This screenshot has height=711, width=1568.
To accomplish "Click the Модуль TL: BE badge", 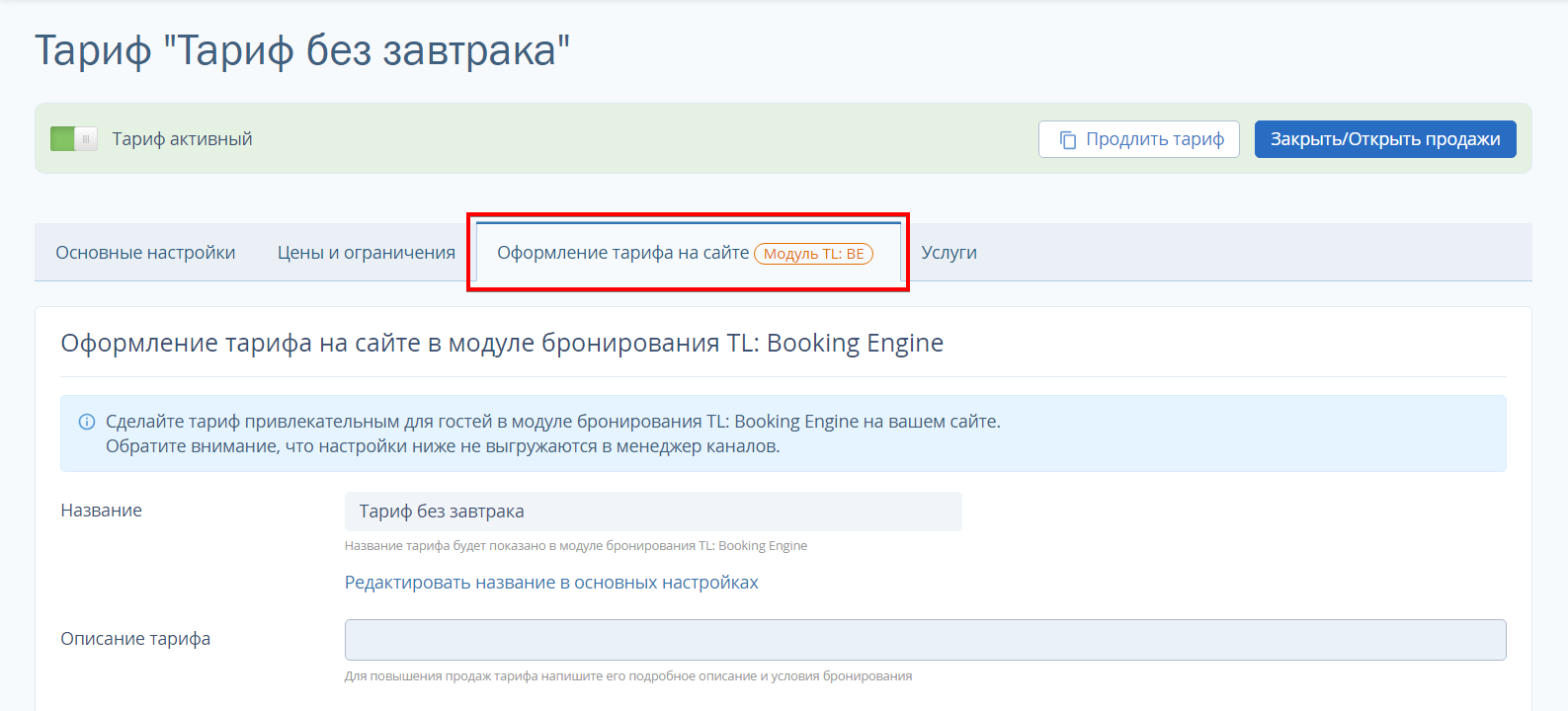I will tap(813, 254).
